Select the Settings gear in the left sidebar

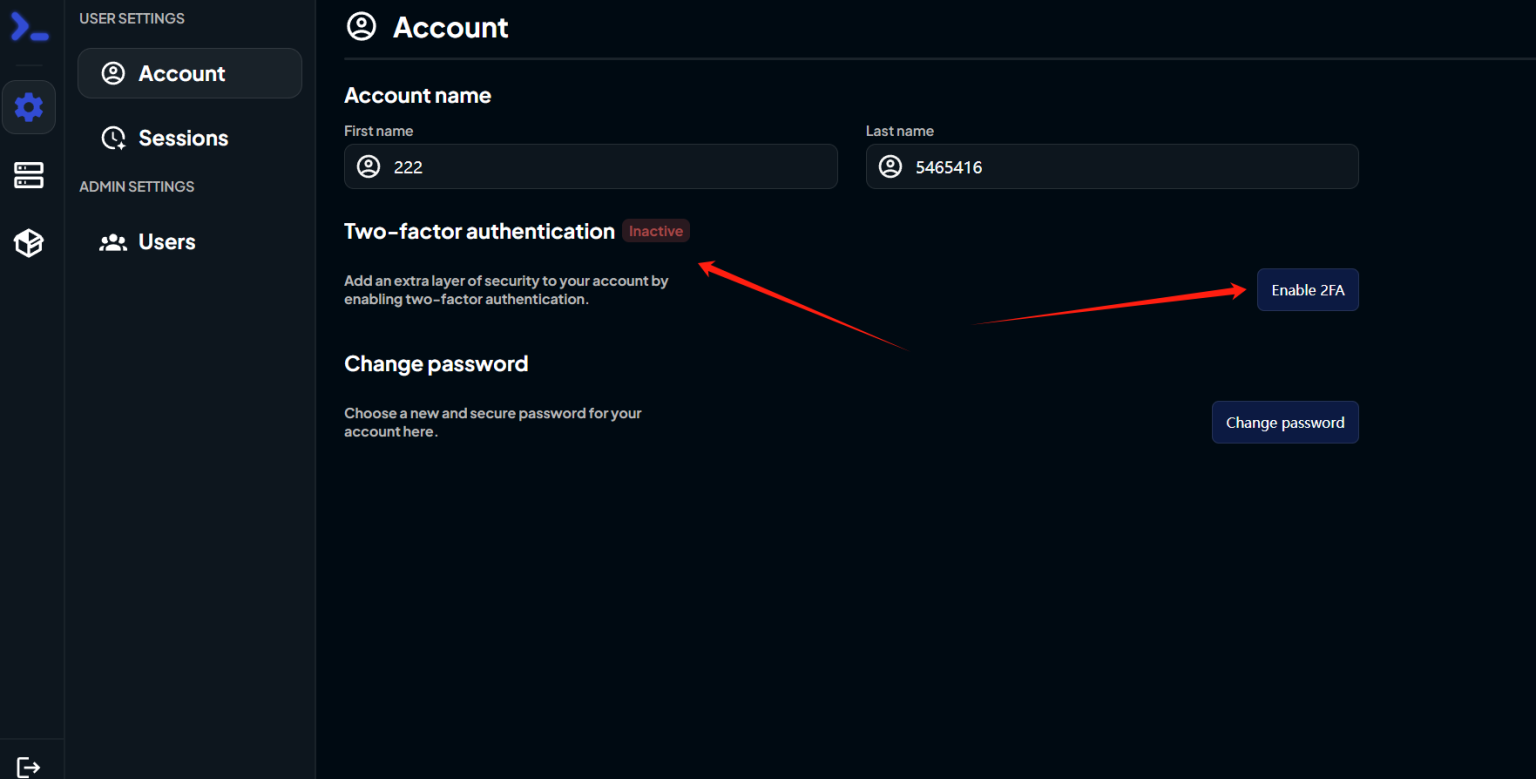[29, 107]
